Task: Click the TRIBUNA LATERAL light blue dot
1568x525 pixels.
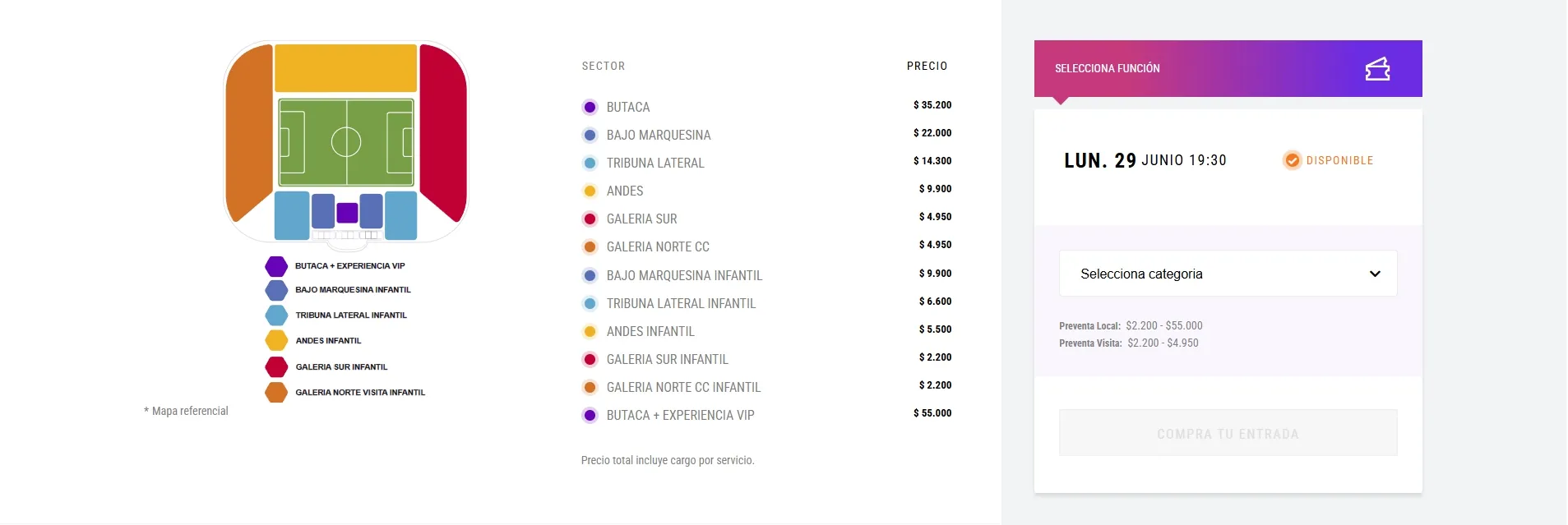Action: coord(590,163)
